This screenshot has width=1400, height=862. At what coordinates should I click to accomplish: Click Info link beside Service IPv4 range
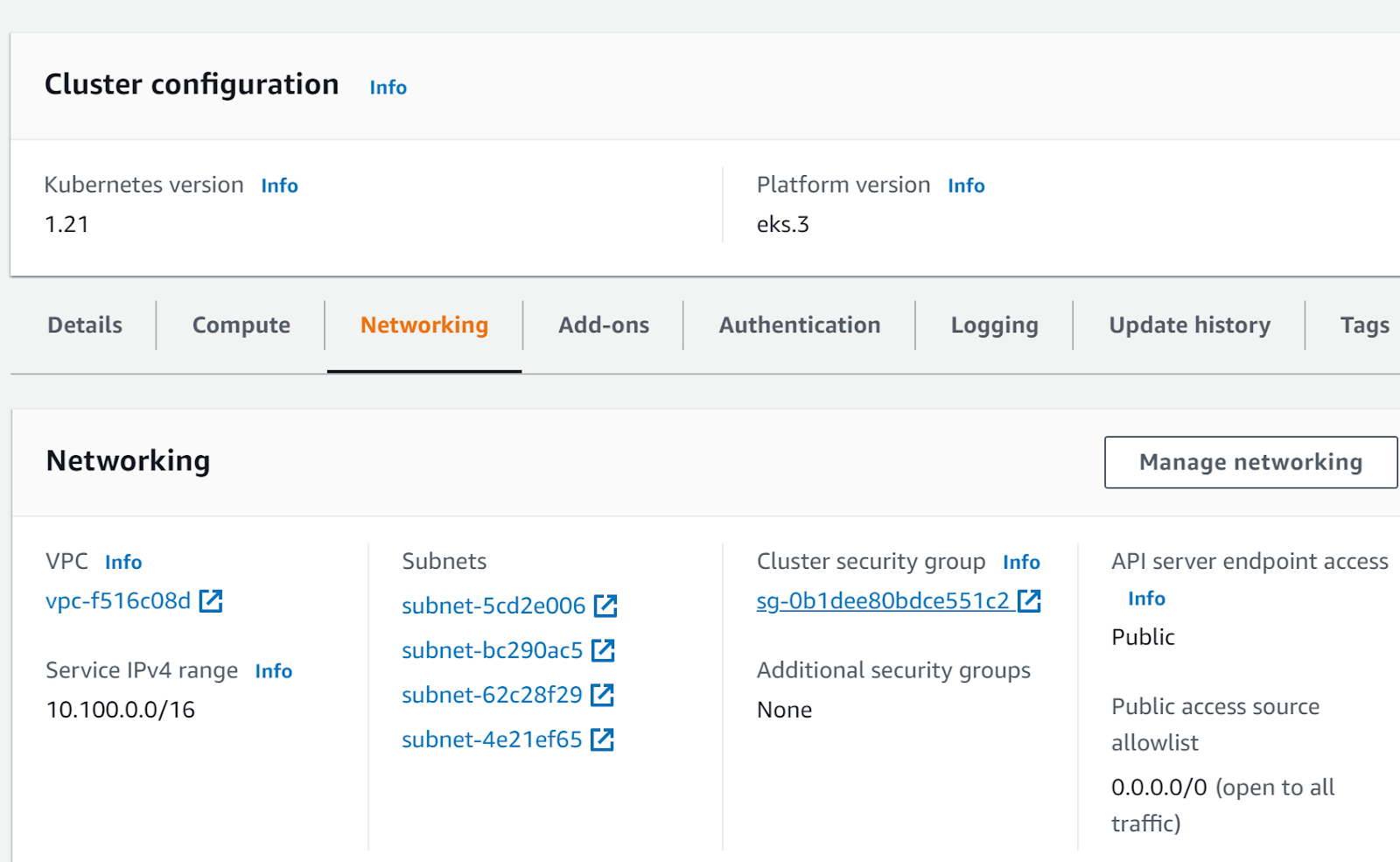(274, 671)
